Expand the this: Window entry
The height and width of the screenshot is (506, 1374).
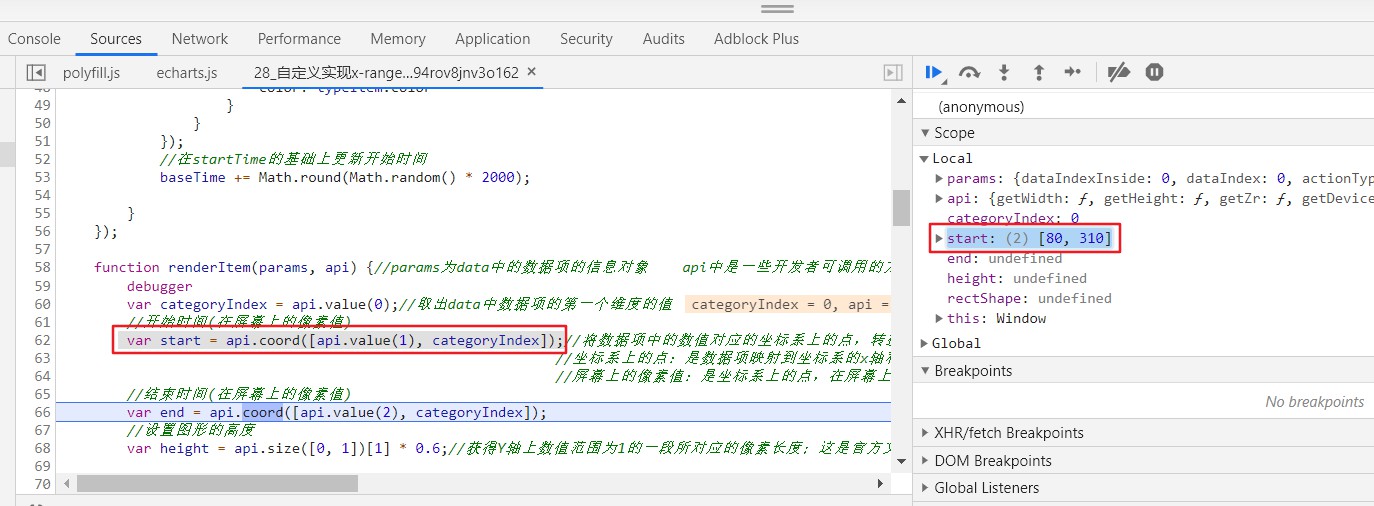[x=939, y=318]
